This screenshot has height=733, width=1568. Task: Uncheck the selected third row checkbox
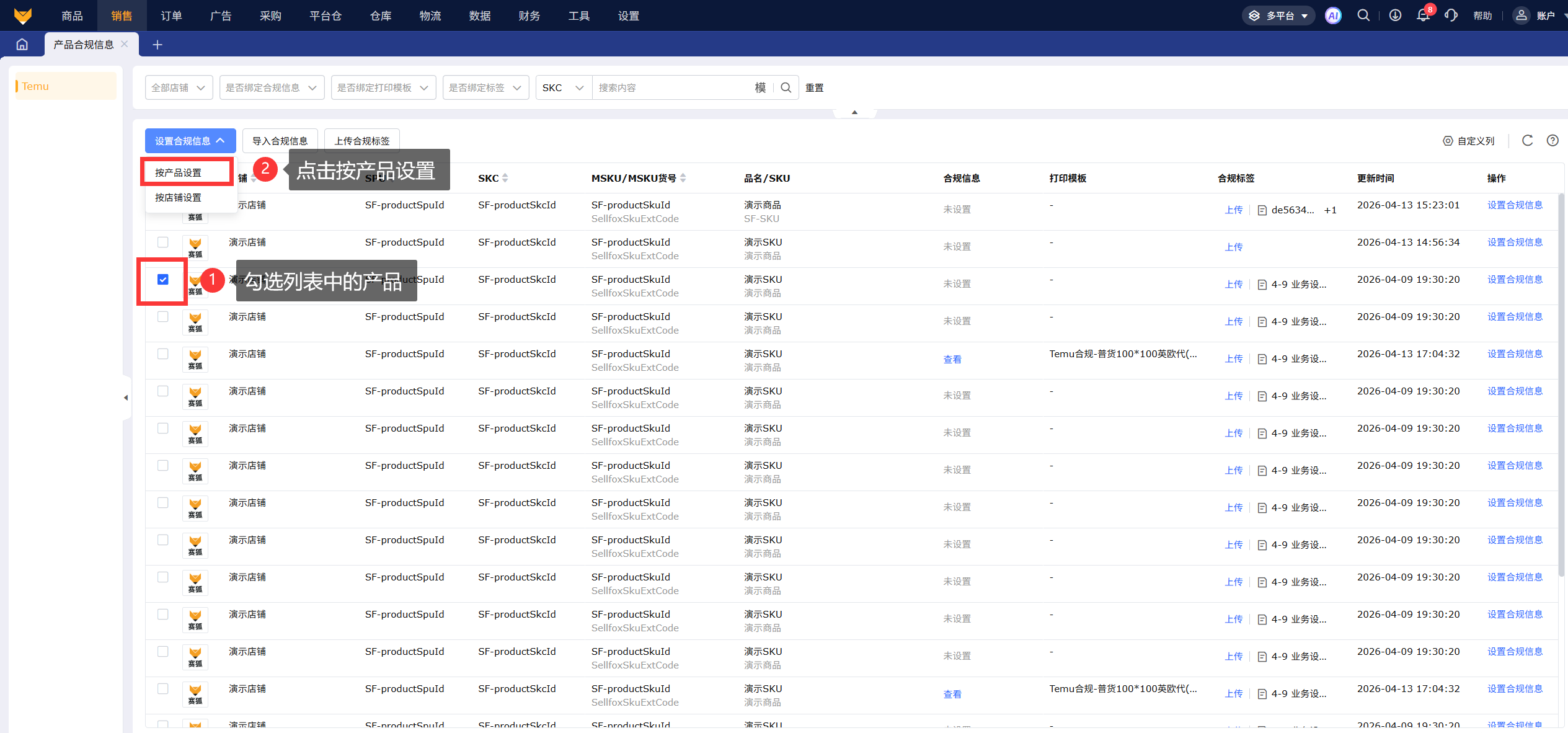coord(163,280)
